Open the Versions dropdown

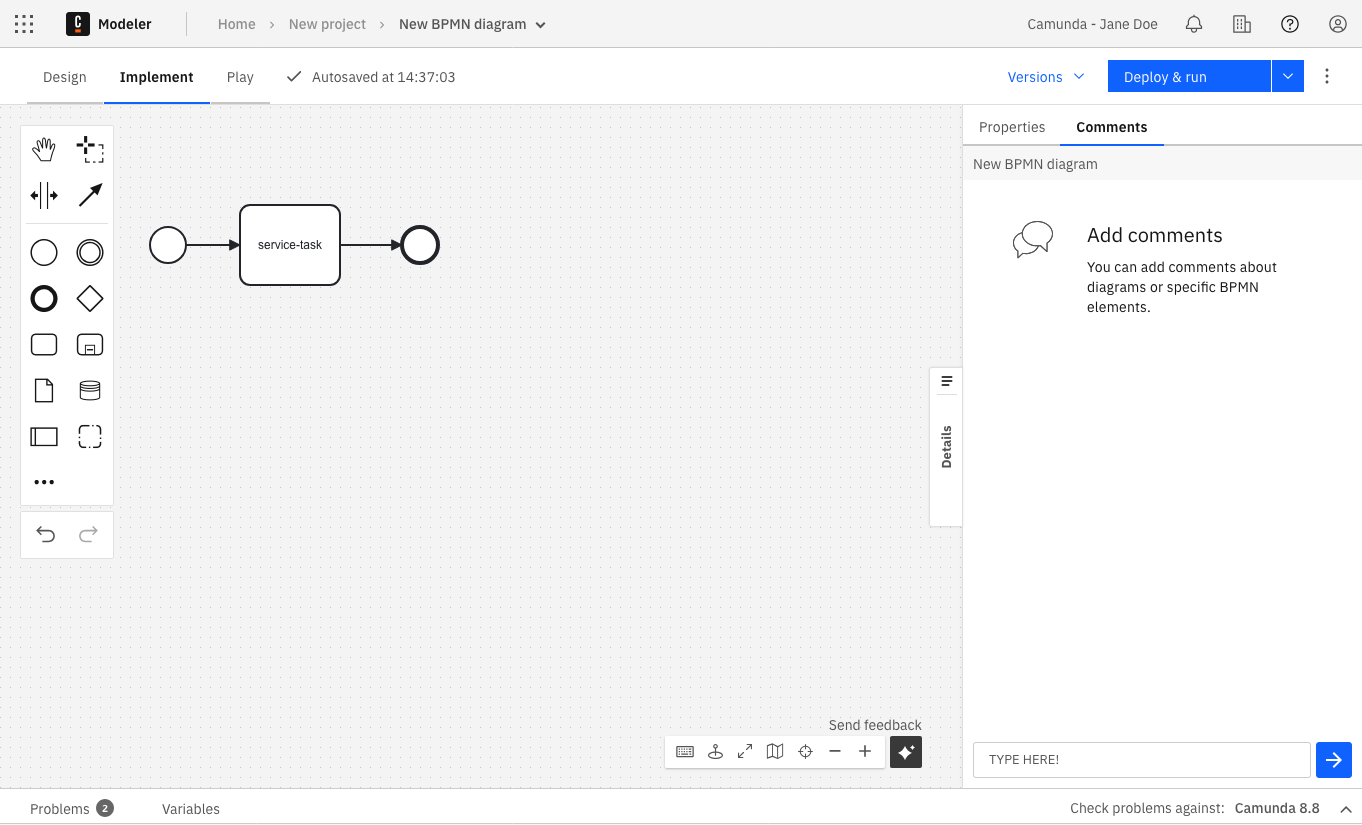[1045, 77]
